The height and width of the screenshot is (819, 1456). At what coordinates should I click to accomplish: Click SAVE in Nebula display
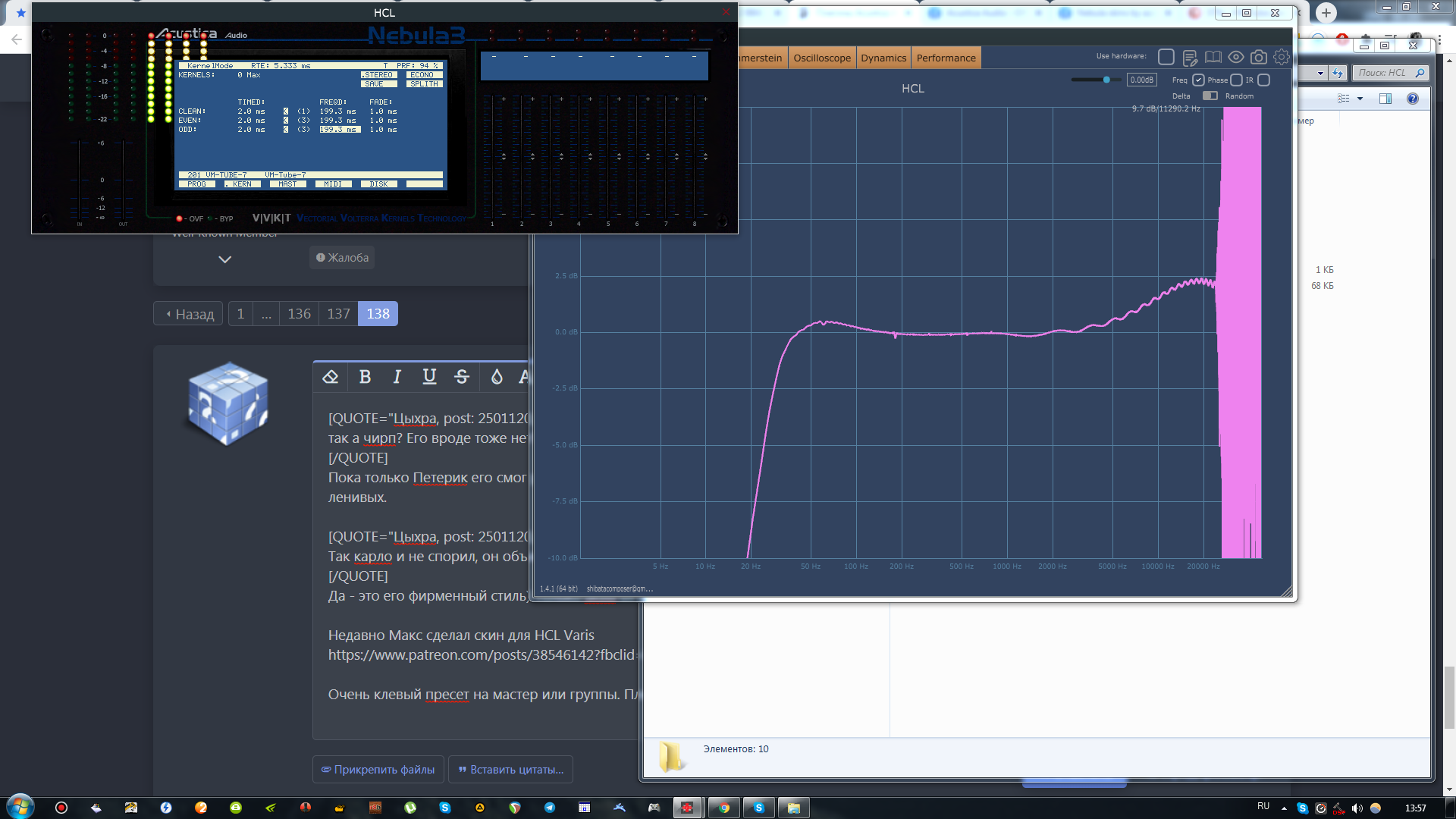pyautogui.click(x=378, y=84)
